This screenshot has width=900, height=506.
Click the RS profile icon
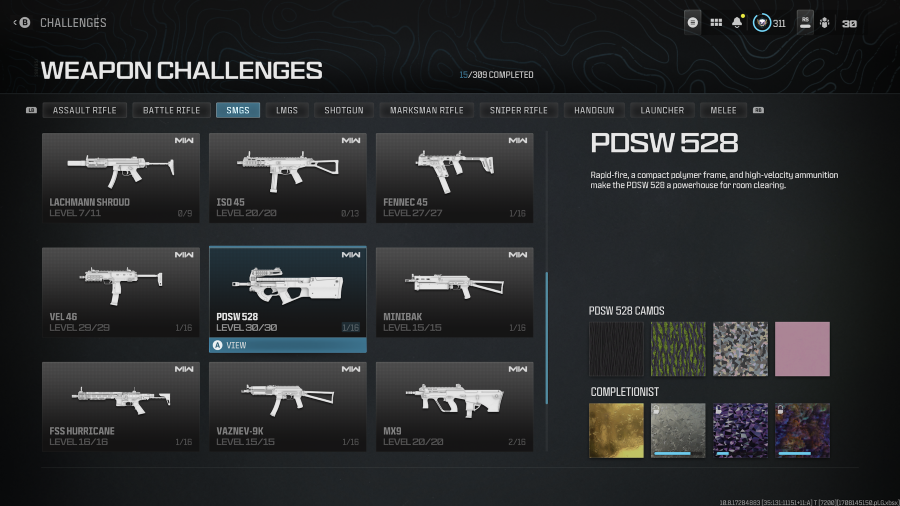[805, 23]
